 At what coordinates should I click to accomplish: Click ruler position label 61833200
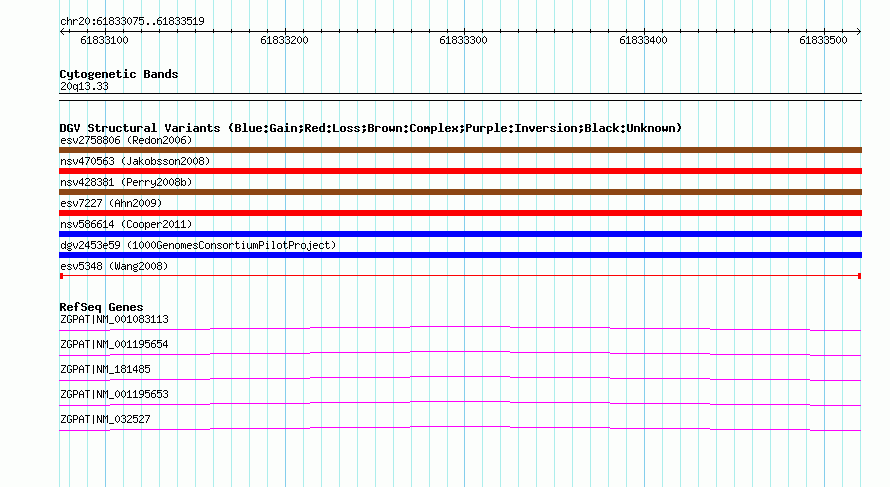(x=284, y=40)
